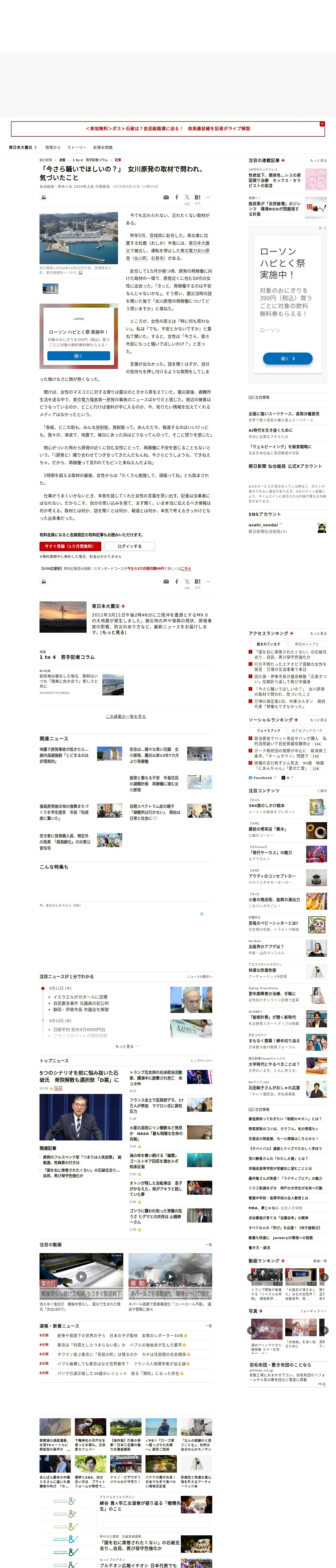Screen dimensions: 336x1568
Task: Click the small photo thumbnail below the caption
Action: 51,289
